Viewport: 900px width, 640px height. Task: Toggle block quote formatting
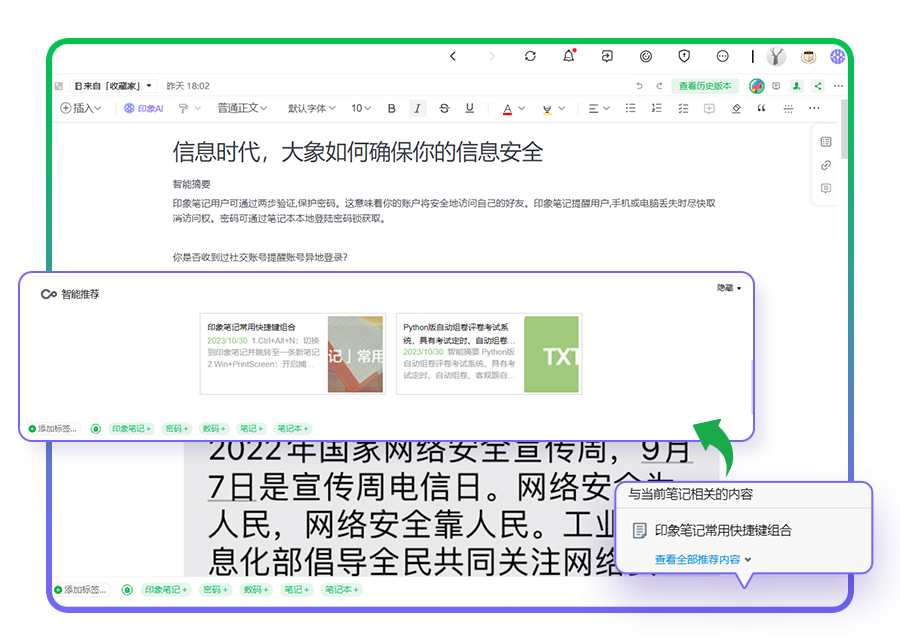coord(762,108)
